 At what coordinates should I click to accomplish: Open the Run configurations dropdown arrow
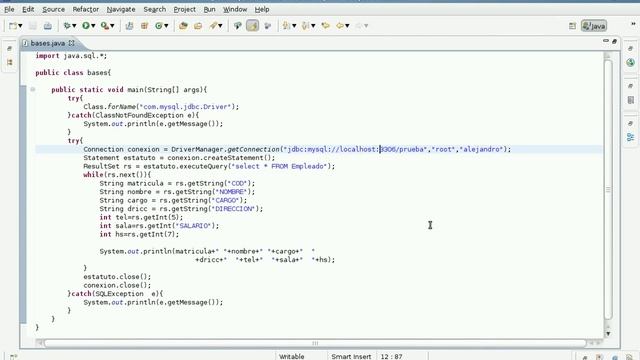tap(93, 26)
